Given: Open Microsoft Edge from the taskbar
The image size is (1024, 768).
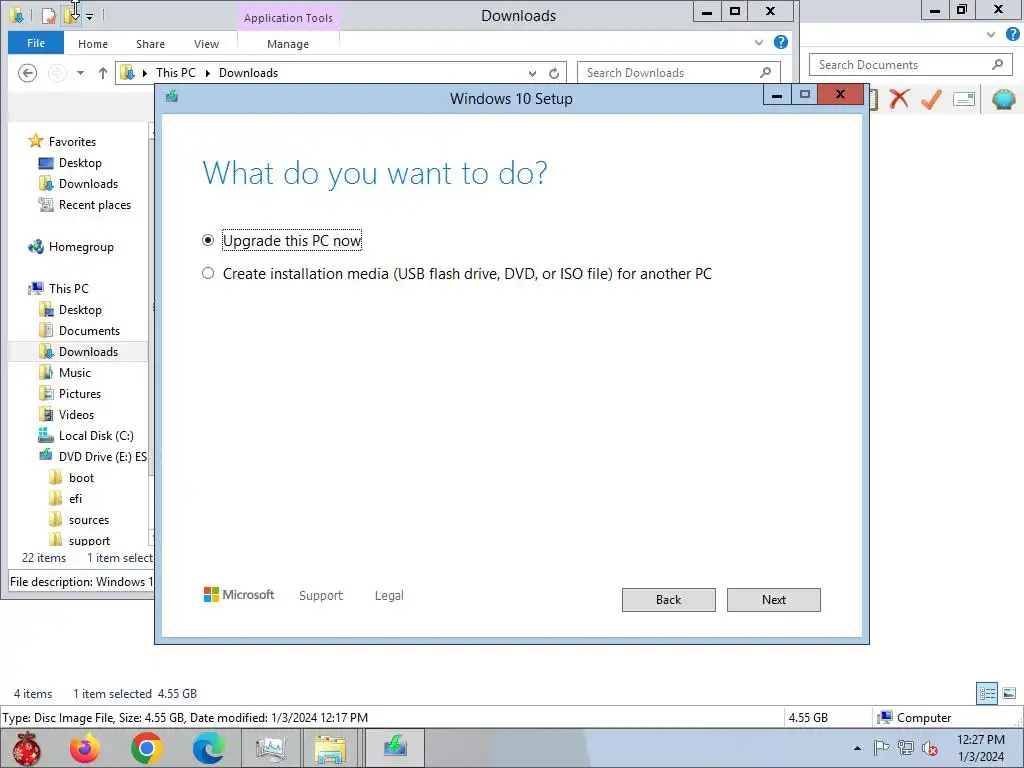Looking at the screenshot, I should [208, 748].
